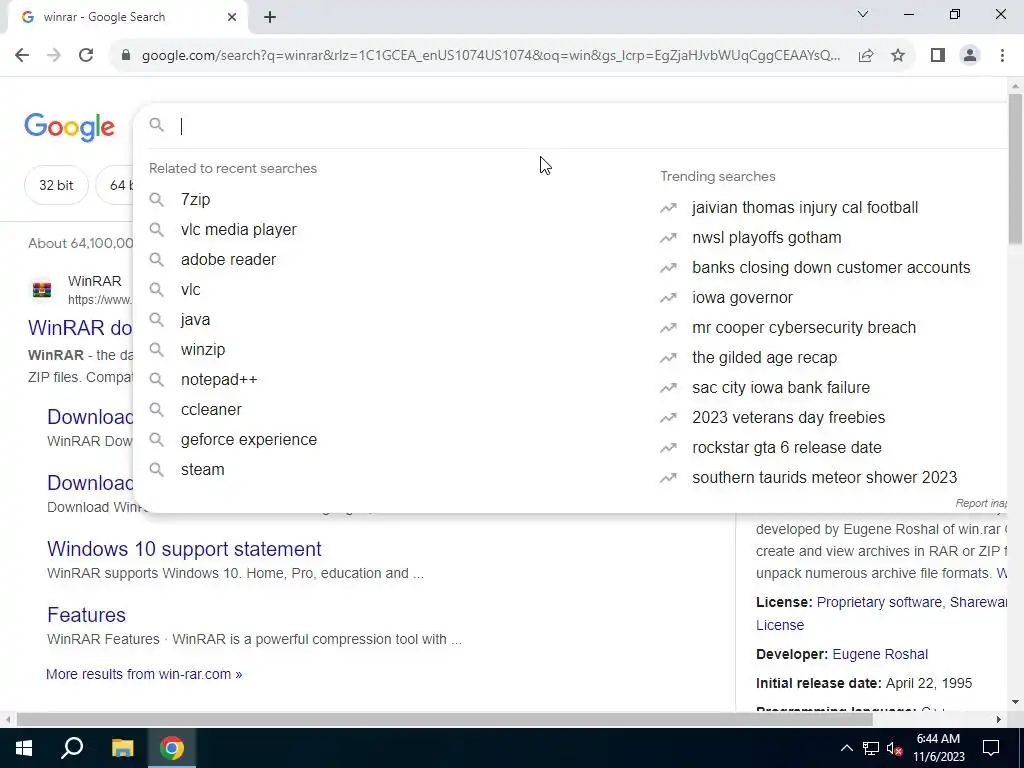Screen dimensions: 1024x768
Task: Open trending search iowa governor
Action: click(x=742, y=298)
